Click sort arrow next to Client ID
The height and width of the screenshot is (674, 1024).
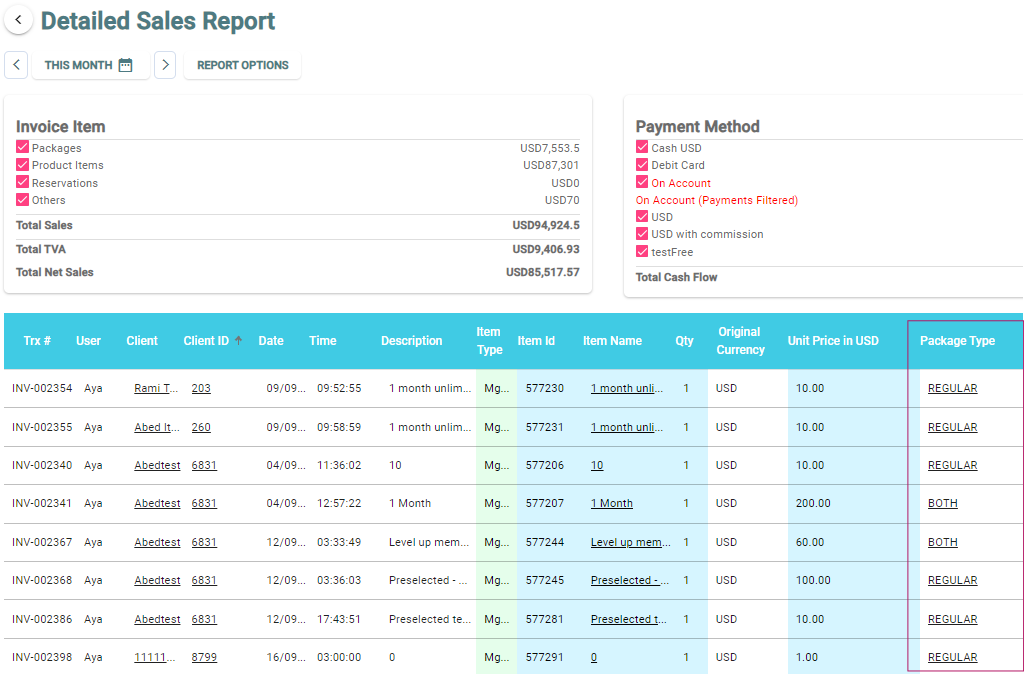[239, 341]
